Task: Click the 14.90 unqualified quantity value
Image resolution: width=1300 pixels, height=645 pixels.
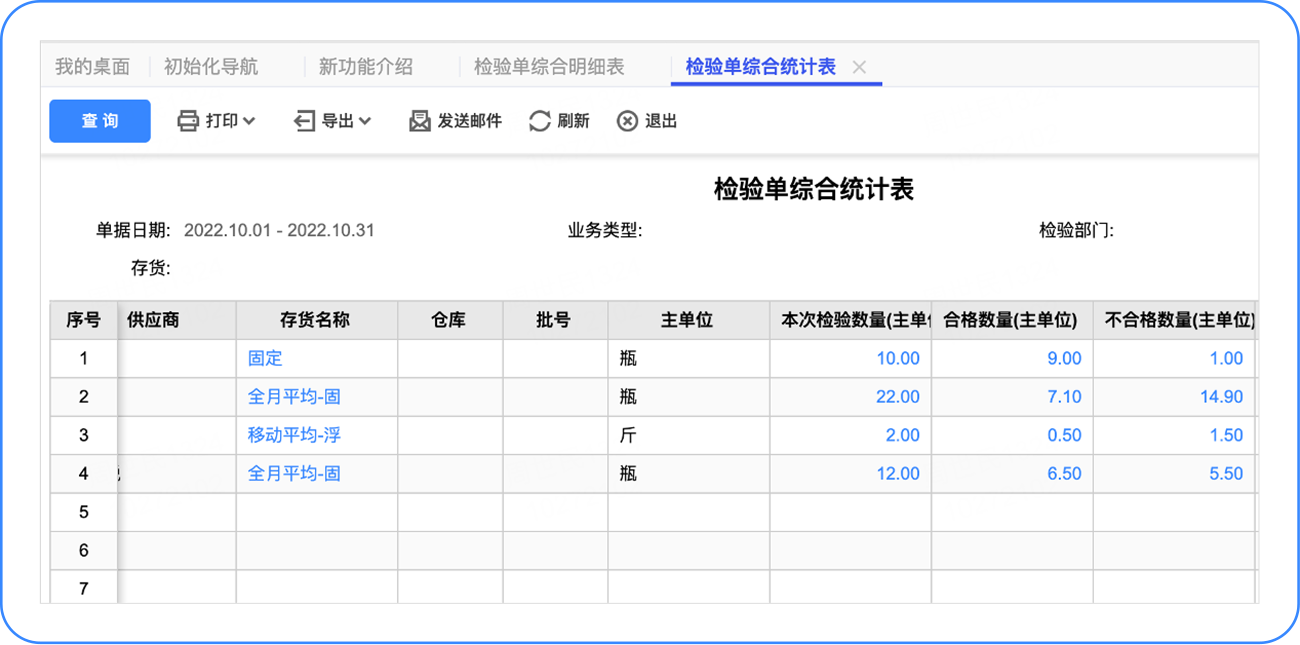Action: click(1221, 397)
